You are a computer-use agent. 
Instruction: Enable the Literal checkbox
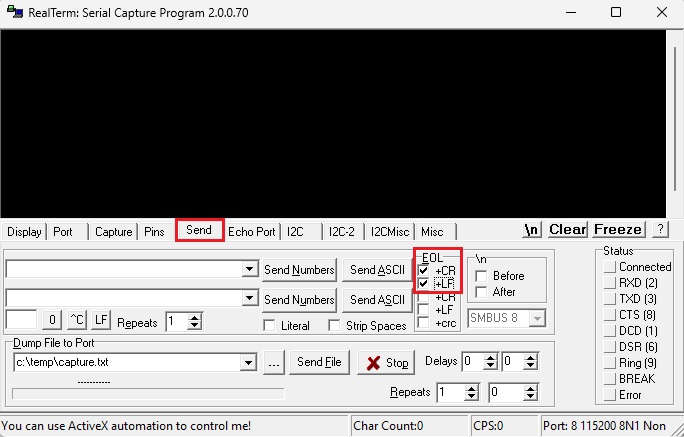pos(270,326)
